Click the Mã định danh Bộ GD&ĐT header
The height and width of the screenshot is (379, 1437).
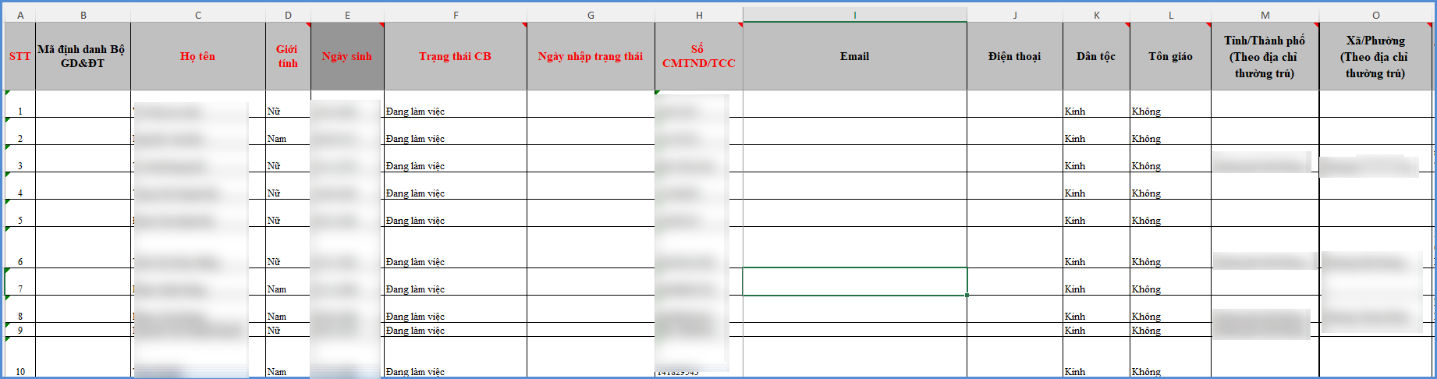[83, 56]
